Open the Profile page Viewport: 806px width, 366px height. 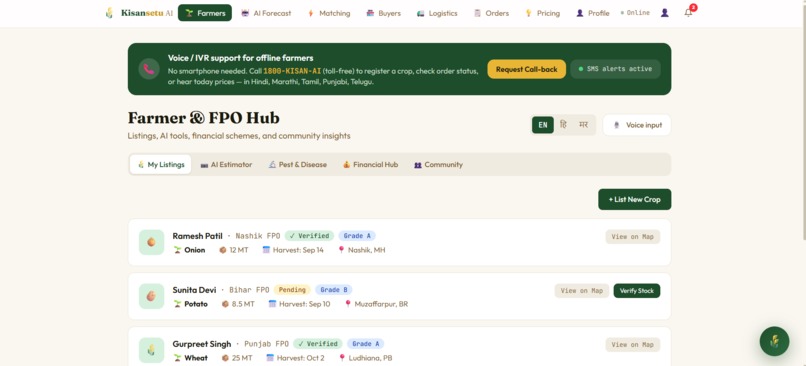(x=593, y=13)
